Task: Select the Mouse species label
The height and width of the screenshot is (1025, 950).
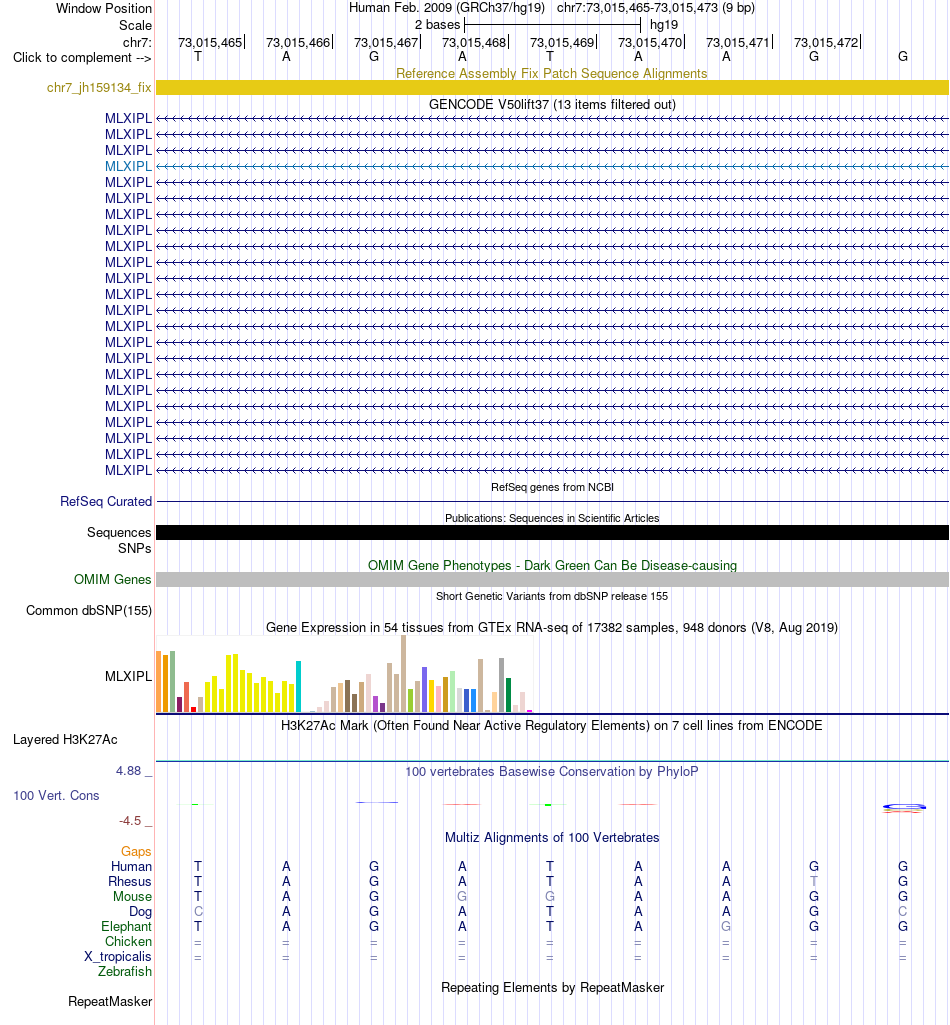Action: (132, 897)
